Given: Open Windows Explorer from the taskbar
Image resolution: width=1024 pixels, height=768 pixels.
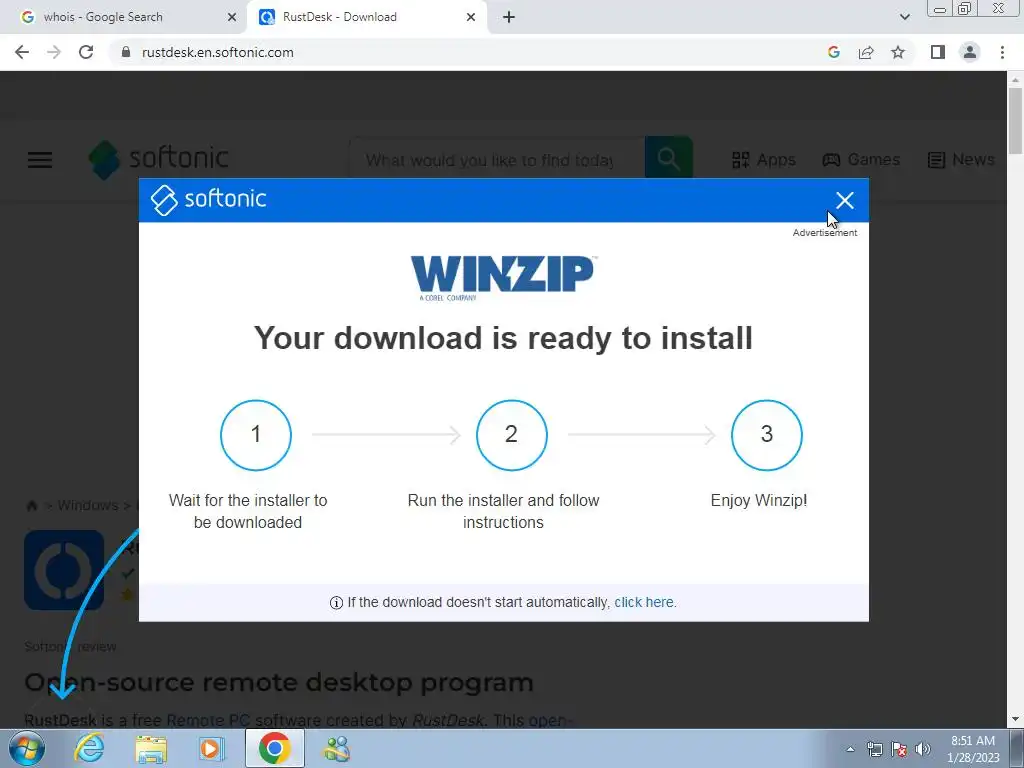Looking at the screenshot, I should pyautogui.click(x=151, y=748).
